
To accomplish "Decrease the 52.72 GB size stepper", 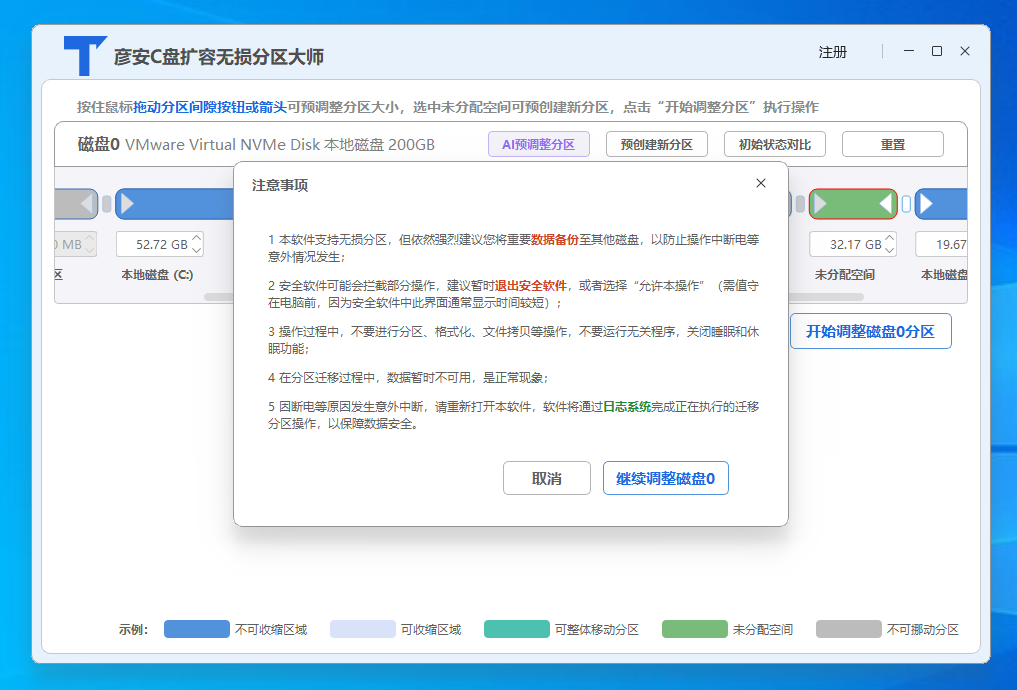I will coord(197,250).
